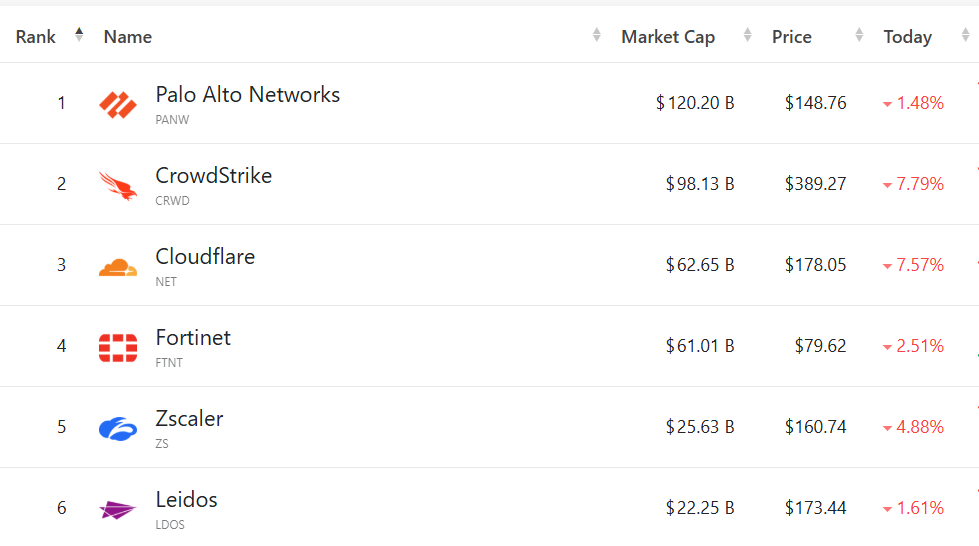Image resolution: width=979 pixels, height=546 pixels.
Task: Sort the table by Rank column
Action: (79, 36)
